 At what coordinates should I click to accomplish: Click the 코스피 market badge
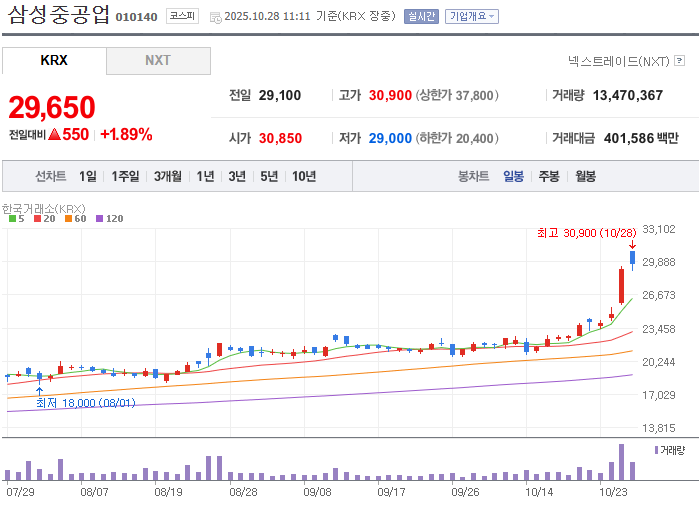click(182, 16)
